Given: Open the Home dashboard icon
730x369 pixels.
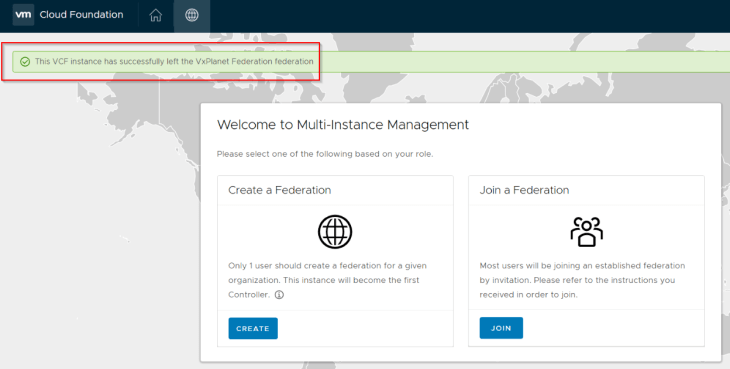Looking at the screenshot, I should [x=155, y=15].
